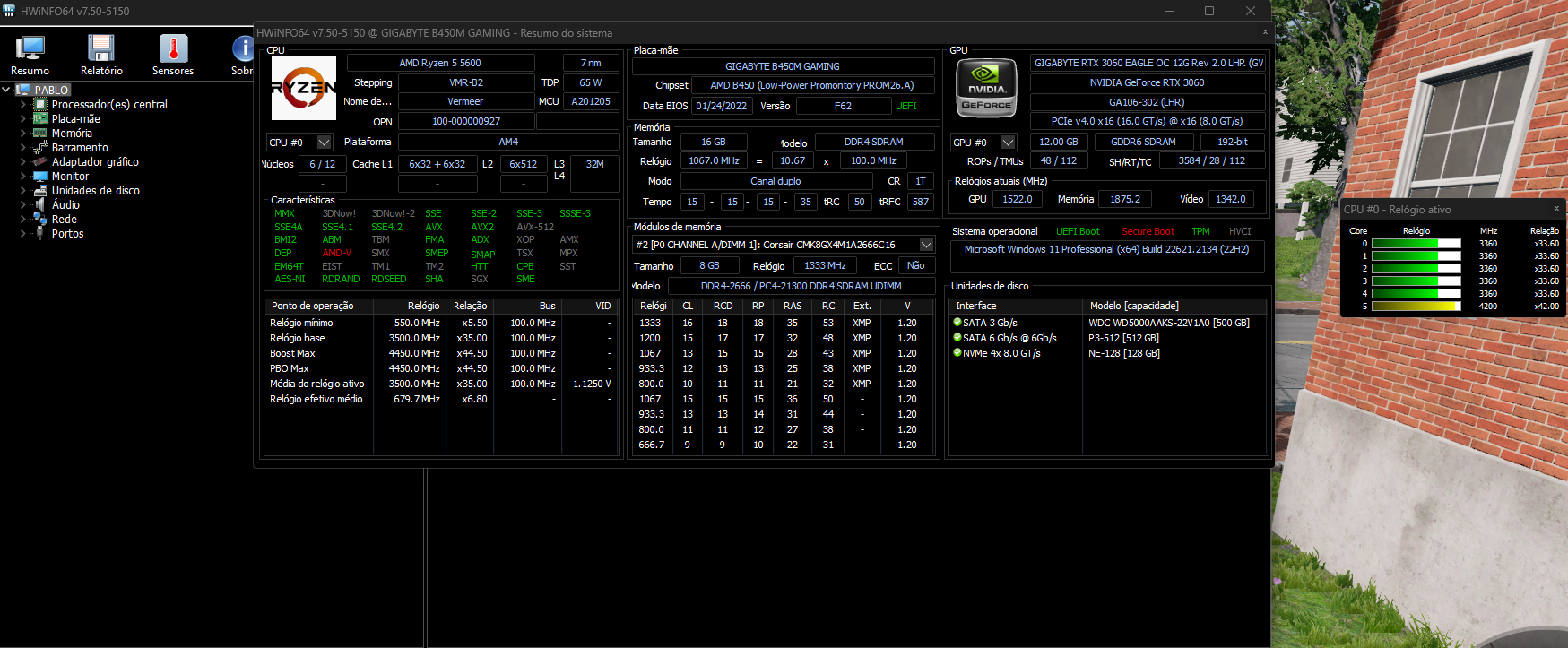
Task: Expand the Rede tree node
Action: click(23, 219)
